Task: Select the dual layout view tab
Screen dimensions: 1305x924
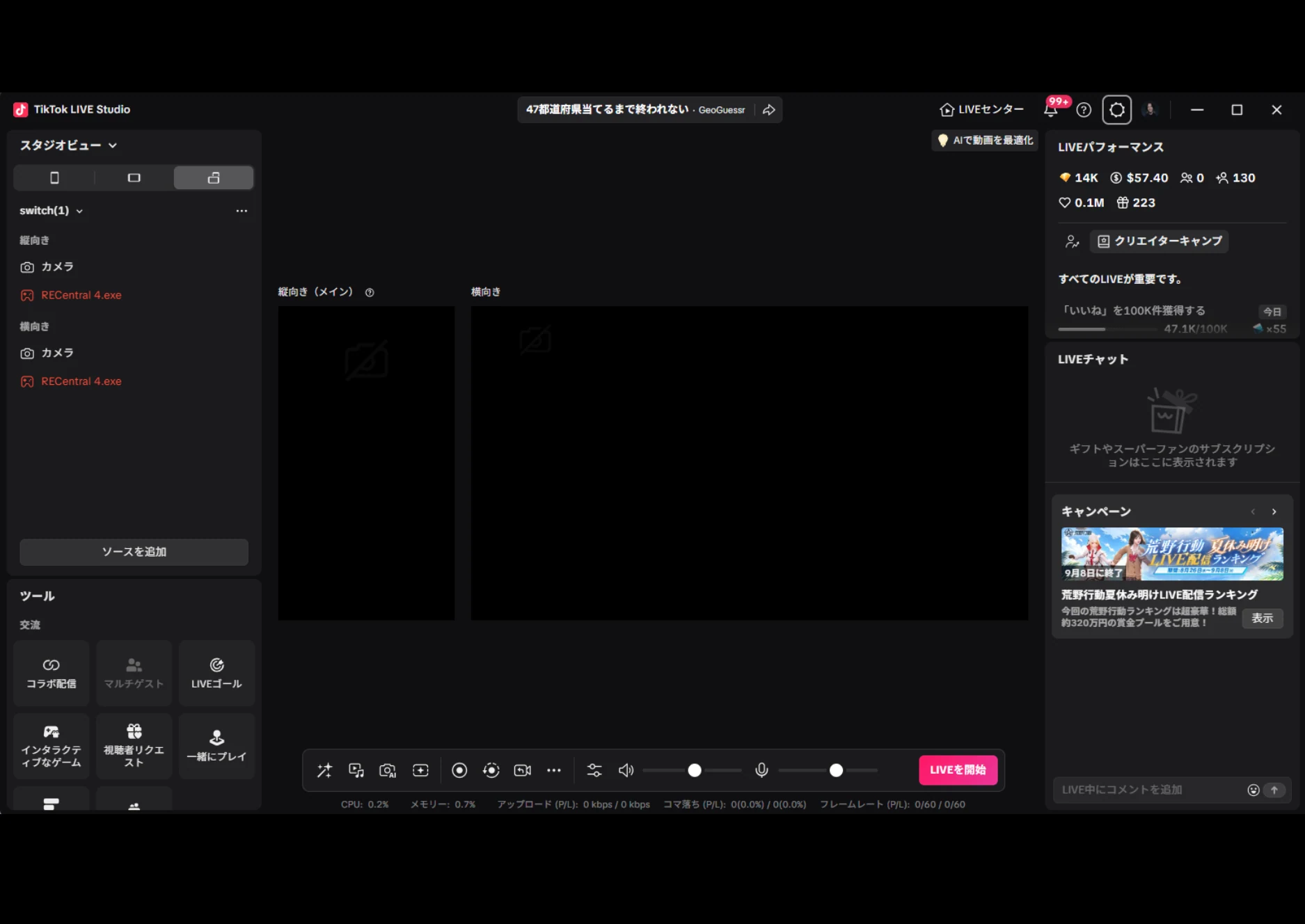Action: tap(214, 178)
